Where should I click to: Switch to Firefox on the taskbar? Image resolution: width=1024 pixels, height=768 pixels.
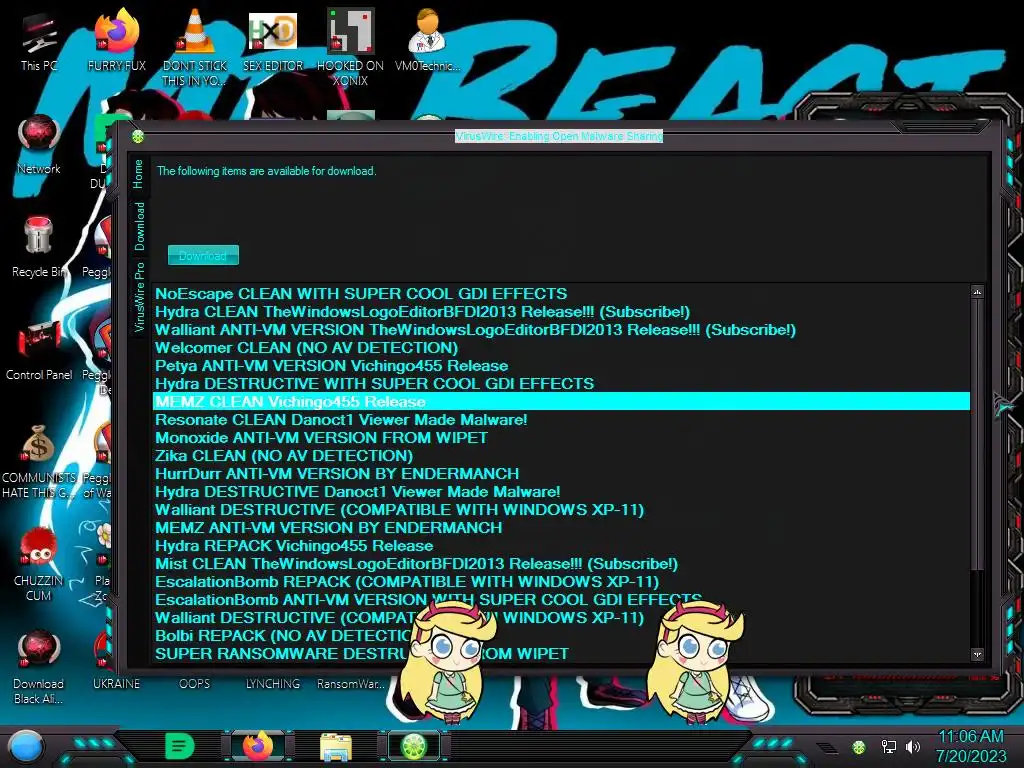pyautogui.click(x=258, y=746)
